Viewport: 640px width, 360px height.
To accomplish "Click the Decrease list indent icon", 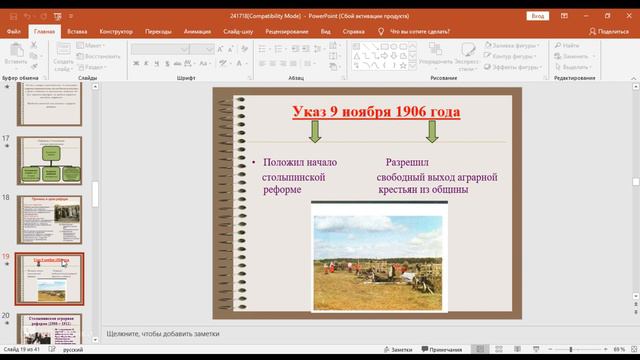I will point(295,49).
